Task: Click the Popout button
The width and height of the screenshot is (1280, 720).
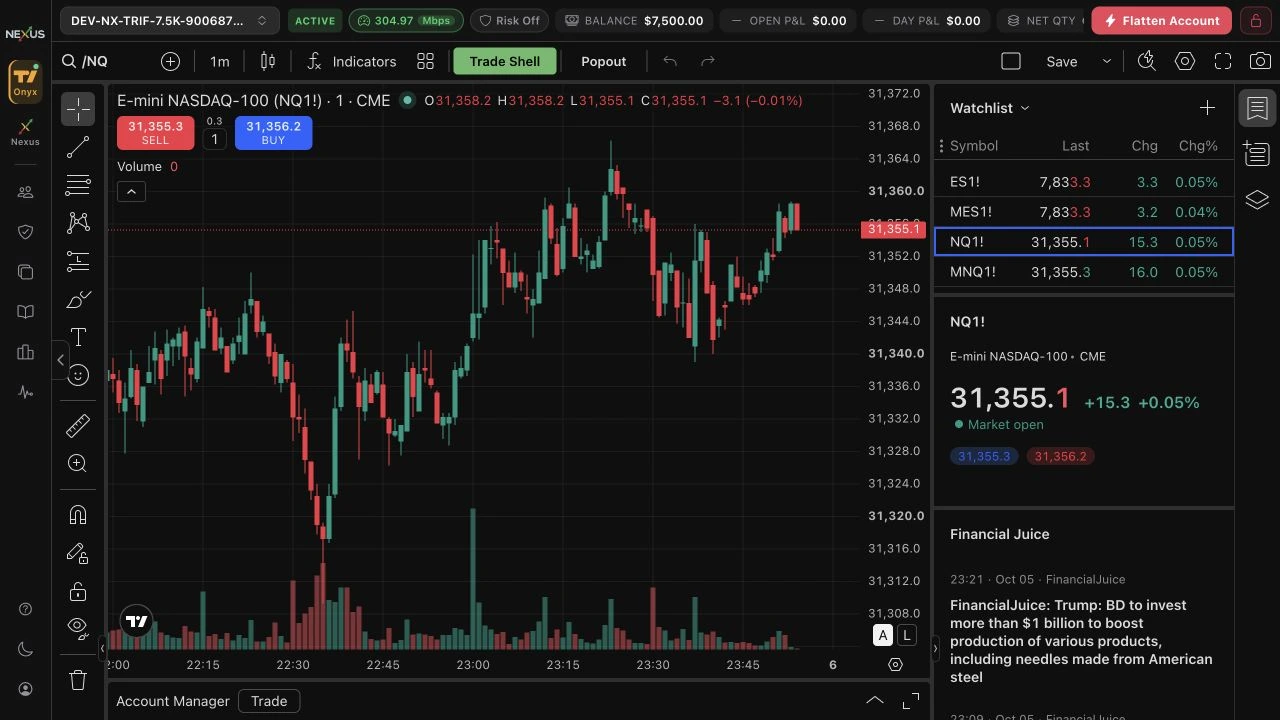Action: (604, 61)
